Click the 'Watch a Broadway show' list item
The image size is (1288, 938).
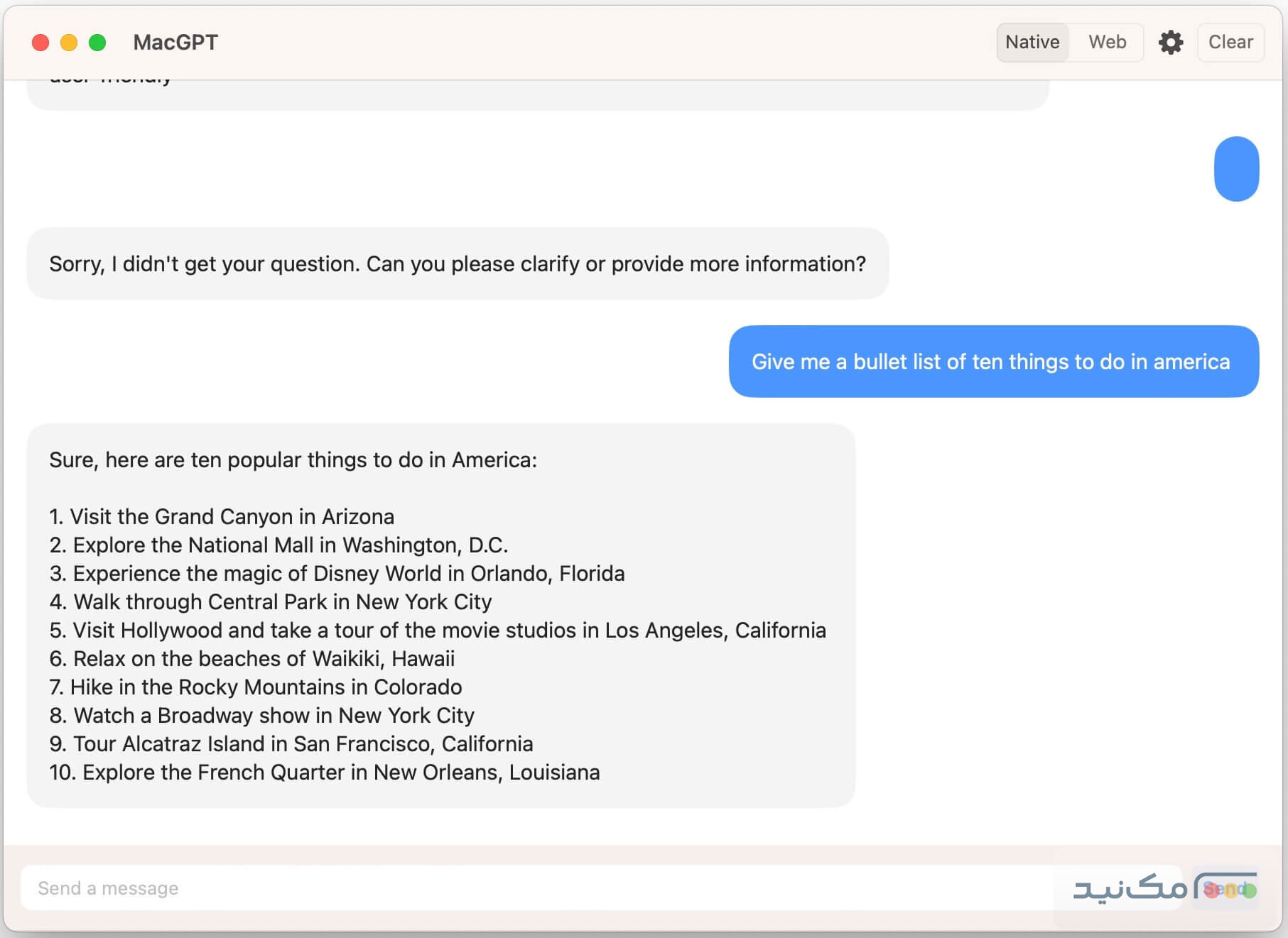(262, 715)
